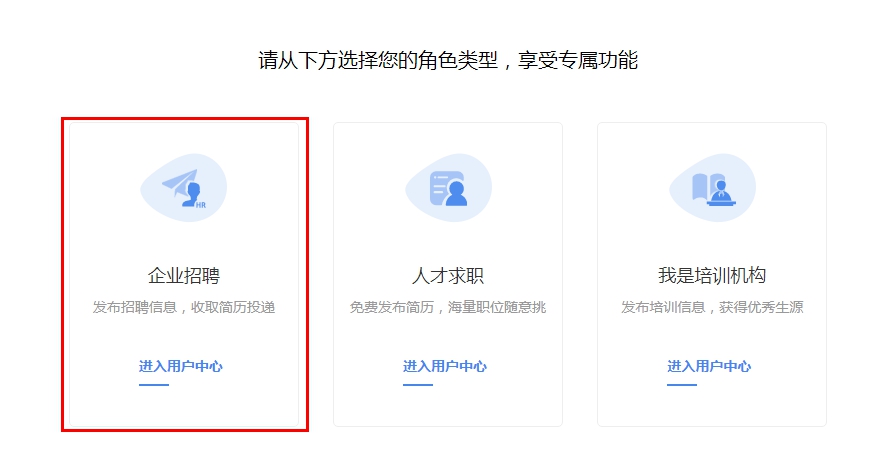
Task: Click the resume profile icon for job seekers
Action: point(448,187)
